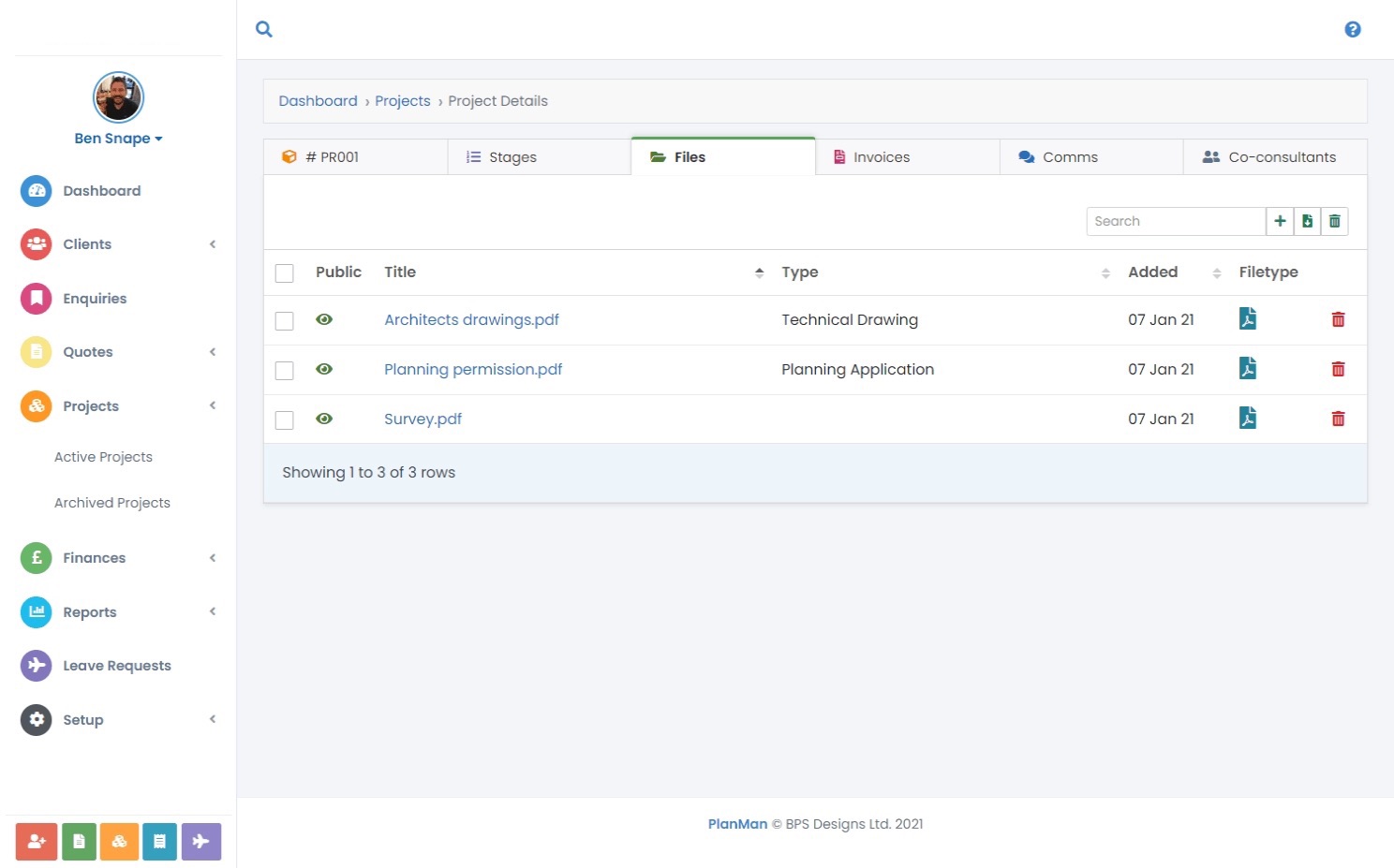This screenshot has height=868, width=1394.
Task: Switch to the Invoices tab
Action: pyautogui.click(x=881, y=156)
